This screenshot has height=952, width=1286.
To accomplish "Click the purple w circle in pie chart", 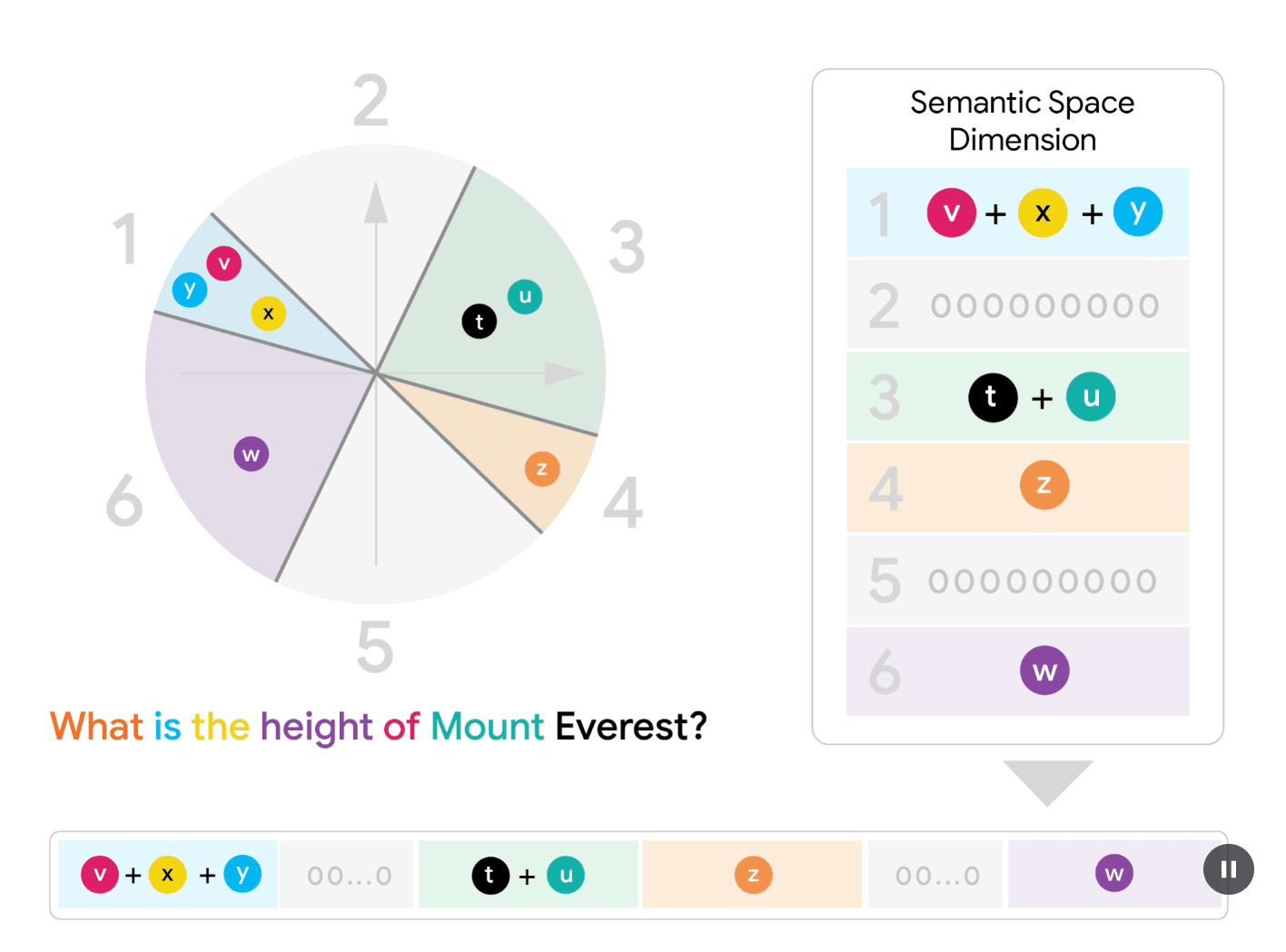I will 252,454.
